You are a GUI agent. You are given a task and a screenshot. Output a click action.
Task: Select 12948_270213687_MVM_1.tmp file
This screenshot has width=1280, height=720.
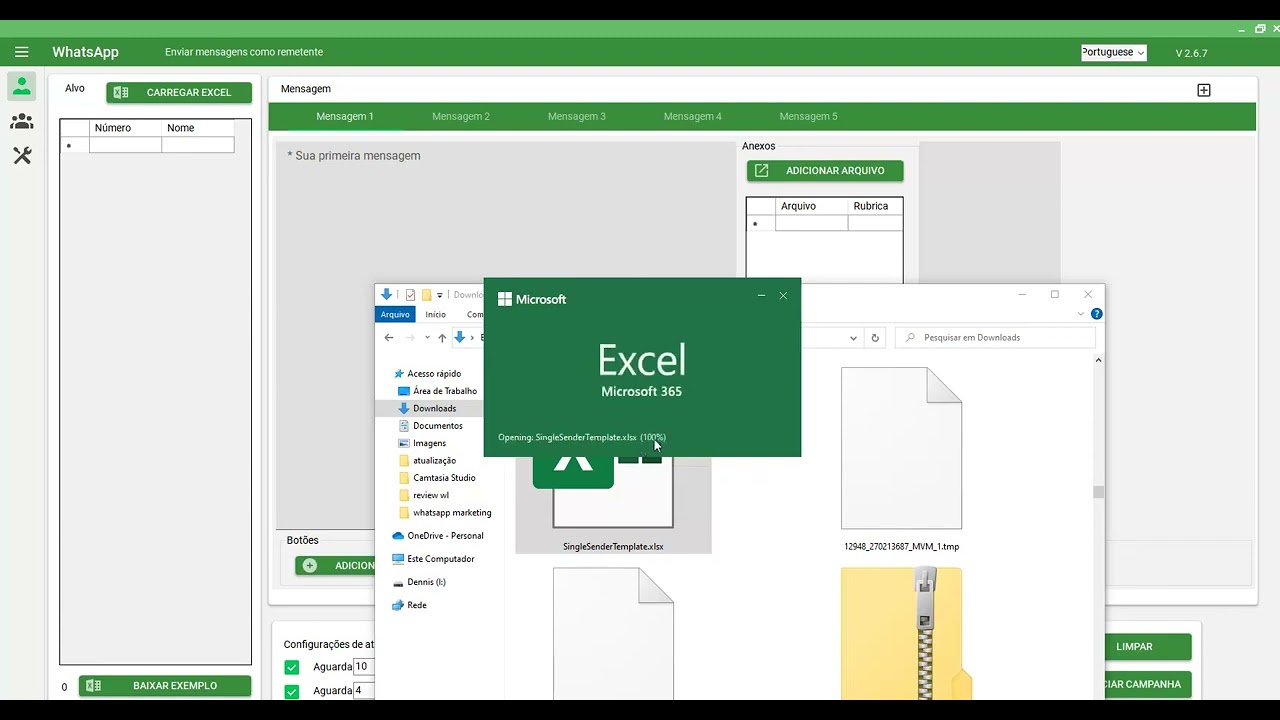coord(901,459)
